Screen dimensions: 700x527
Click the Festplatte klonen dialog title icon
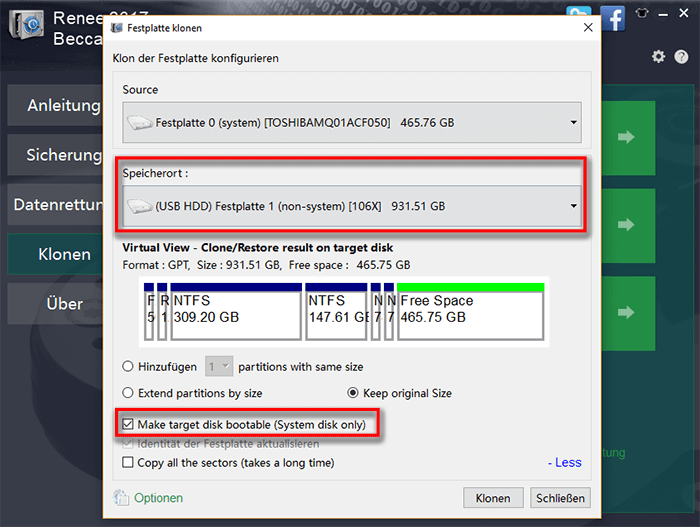pyautogui.click(x=117, y=28)
